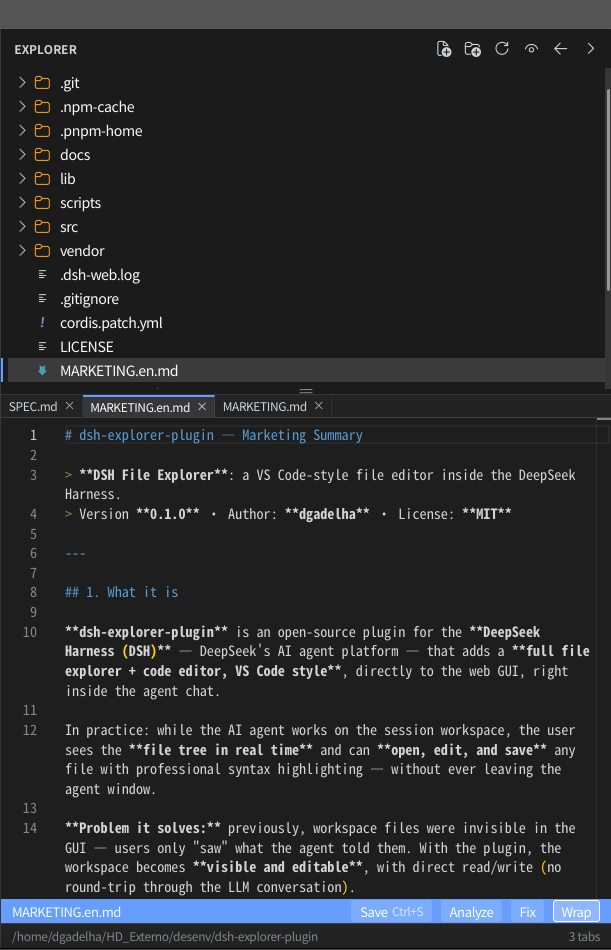Open .dsh-web.log file name in tree
Viewport: 611px width, 950px height.
point(100,274)
